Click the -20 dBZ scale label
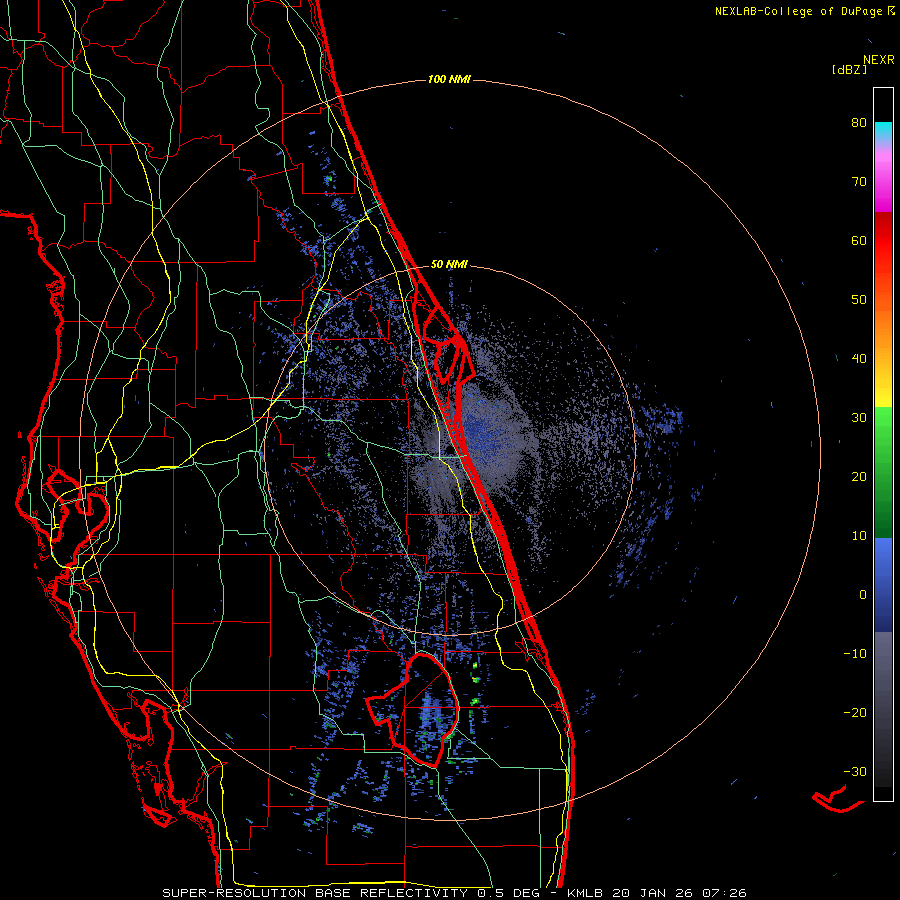Screen dimensions: 900x900 point(855,713)
